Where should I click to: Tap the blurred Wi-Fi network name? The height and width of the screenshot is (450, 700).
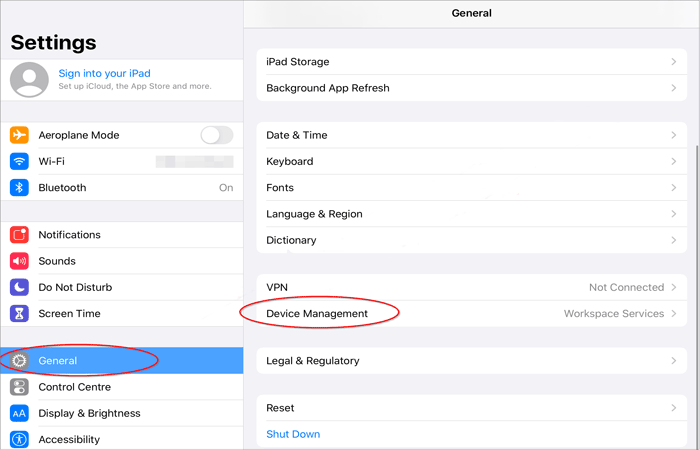[195, 161]
